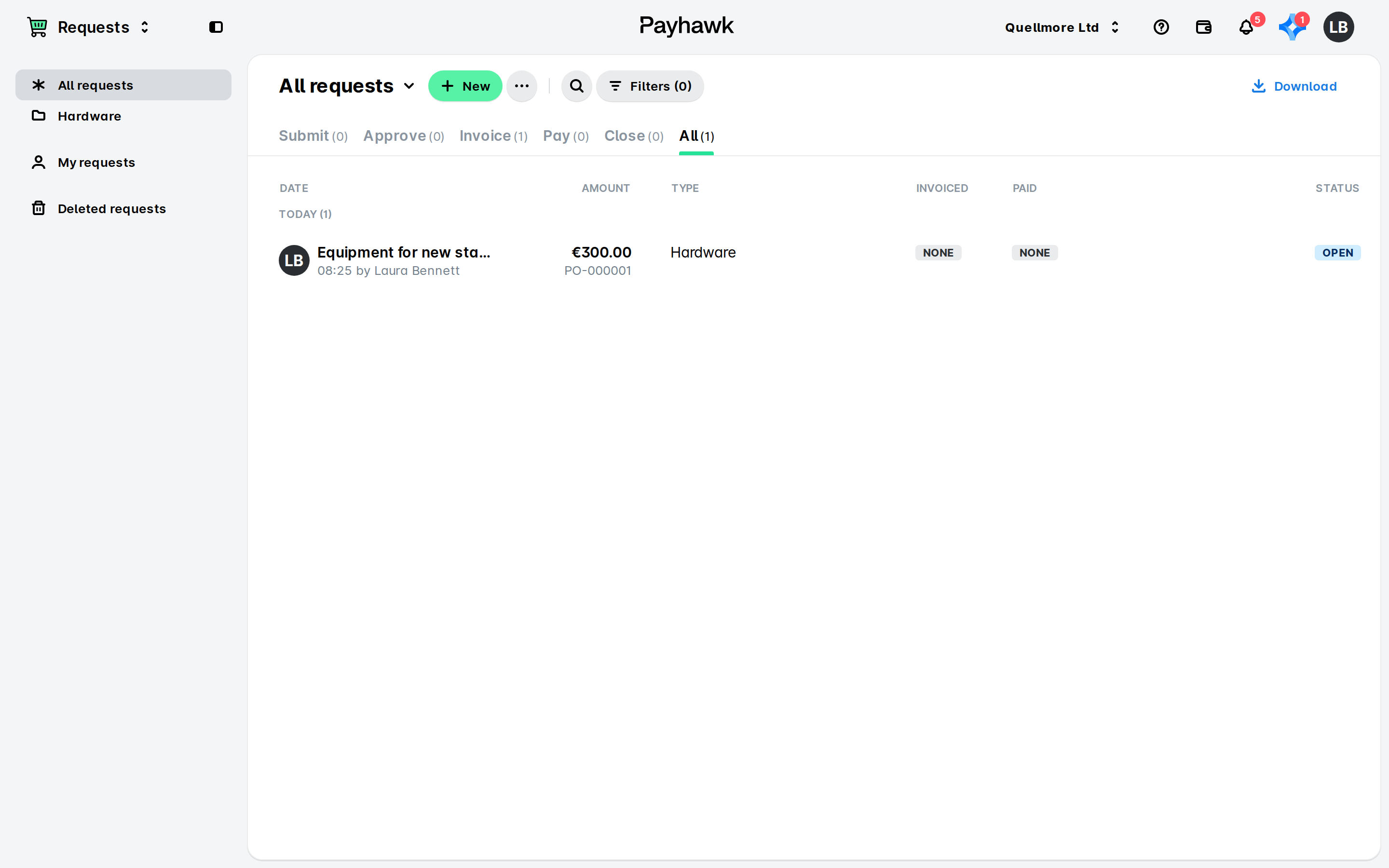Create a New request
This screenshot has height=868, width=1389.
point(465,86)
